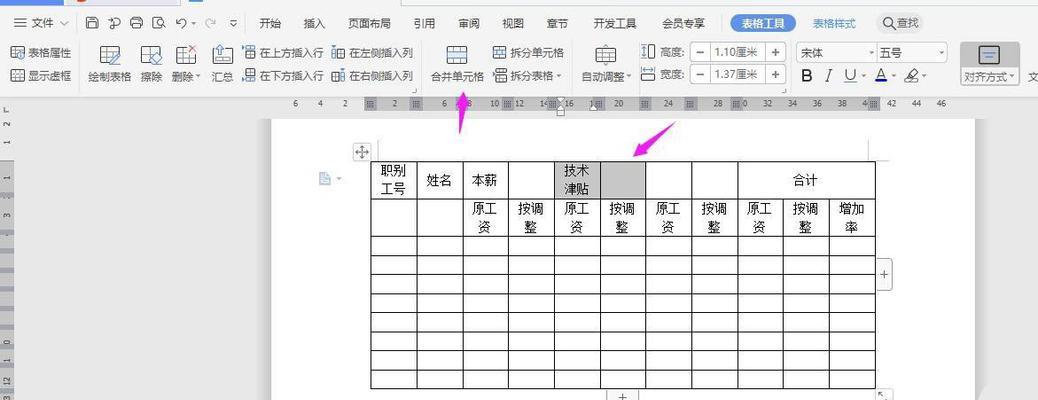The image size is (1038, 400).
Task: Decrease the 高度 height value
Action: tap(700, 52)
